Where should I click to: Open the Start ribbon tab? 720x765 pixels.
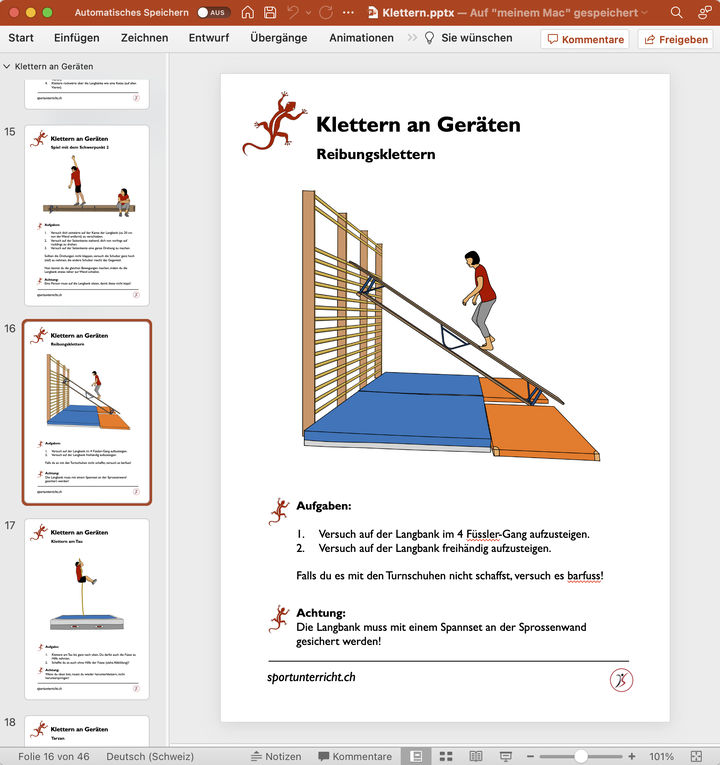click(x=21, y=38)
